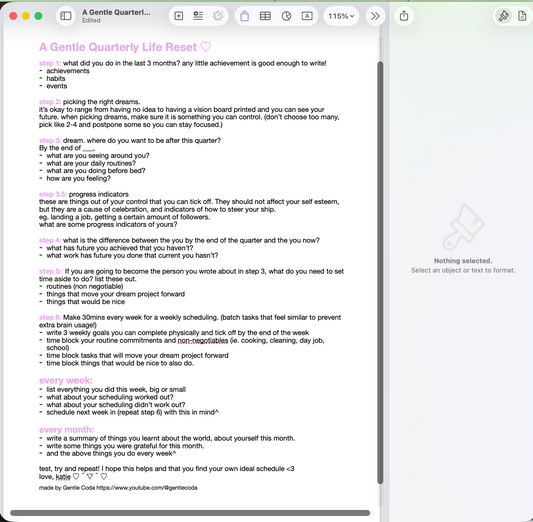The image size is (533, 522).
Task: Click 'things that move your dream project forward'
Action: click(x=116, y=294)
